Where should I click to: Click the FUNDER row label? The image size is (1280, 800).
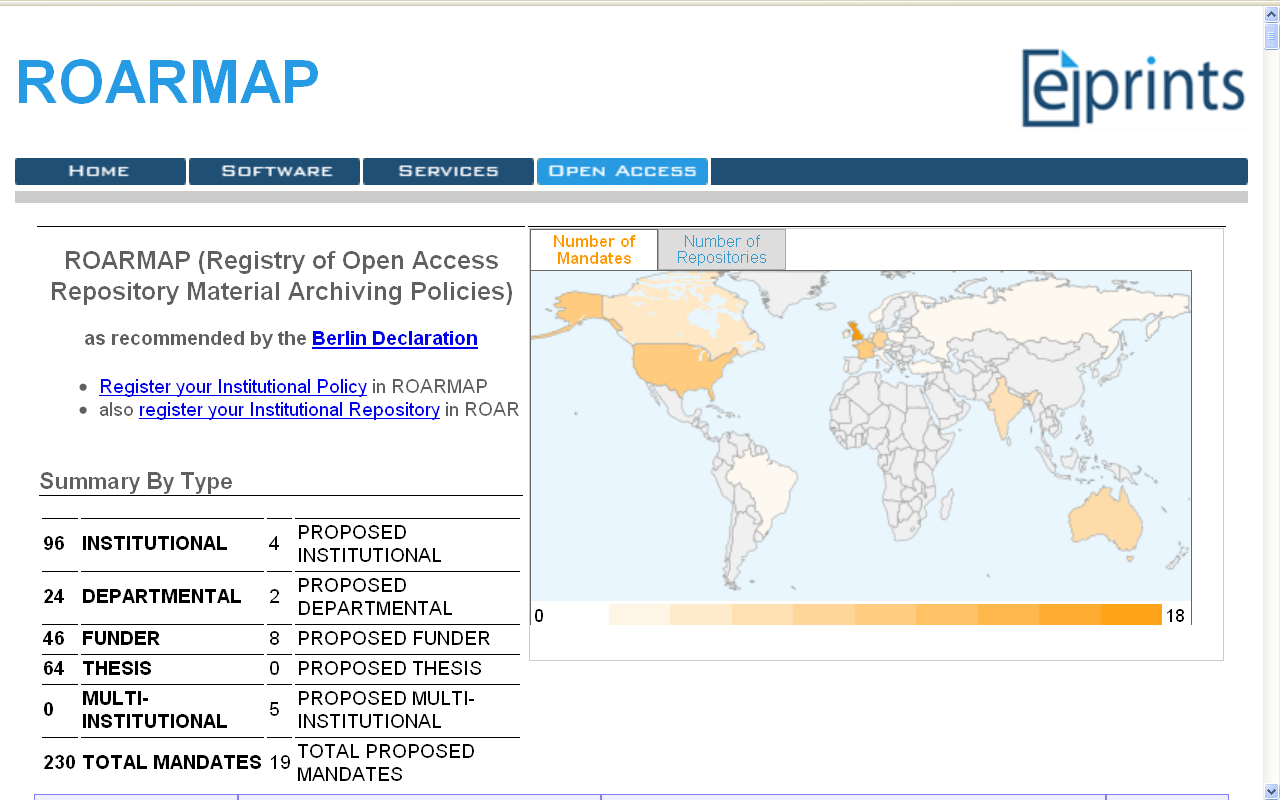121,638
